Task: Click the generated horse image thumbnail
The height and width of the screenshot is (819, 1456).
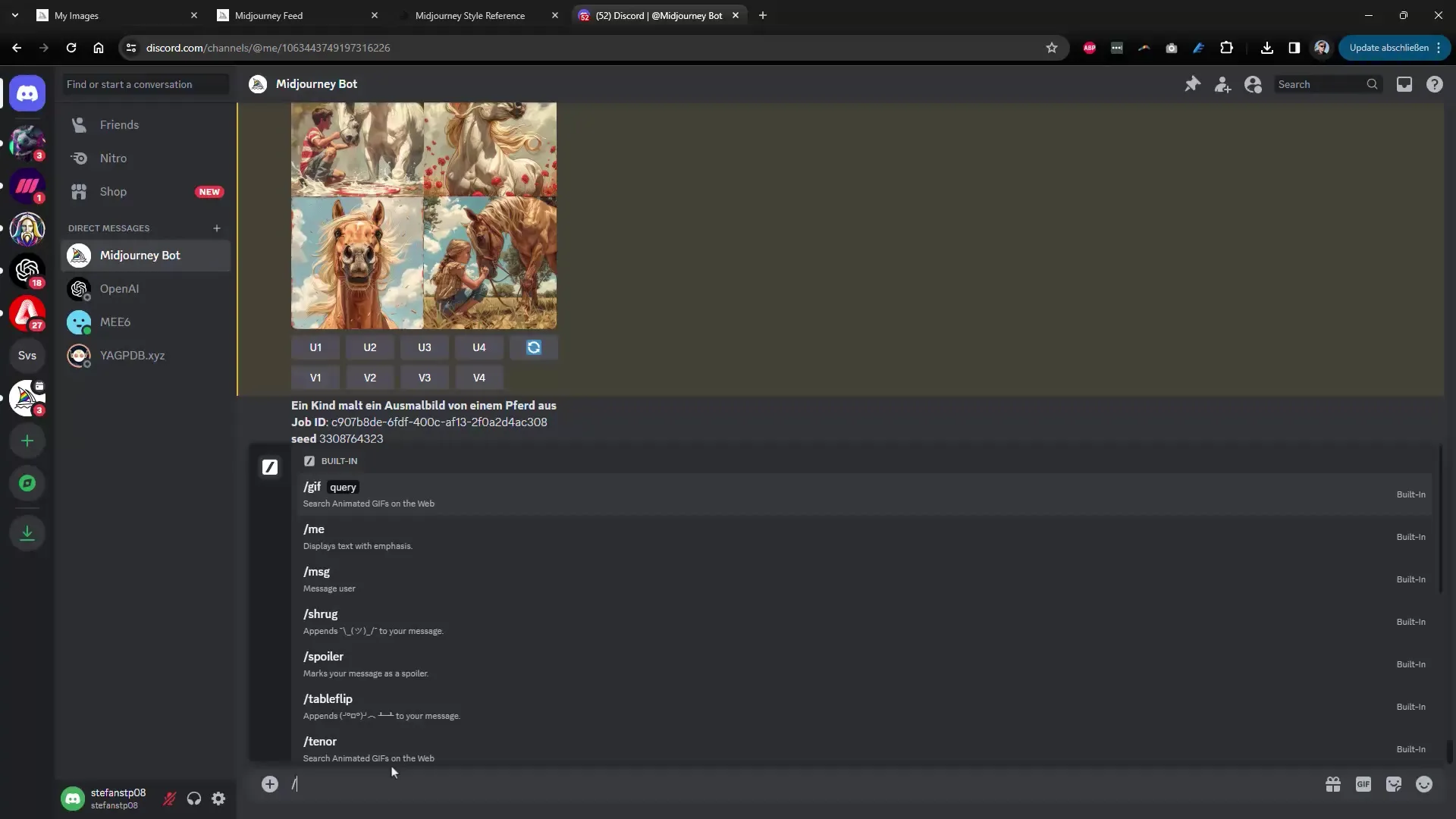Action: 423,214
